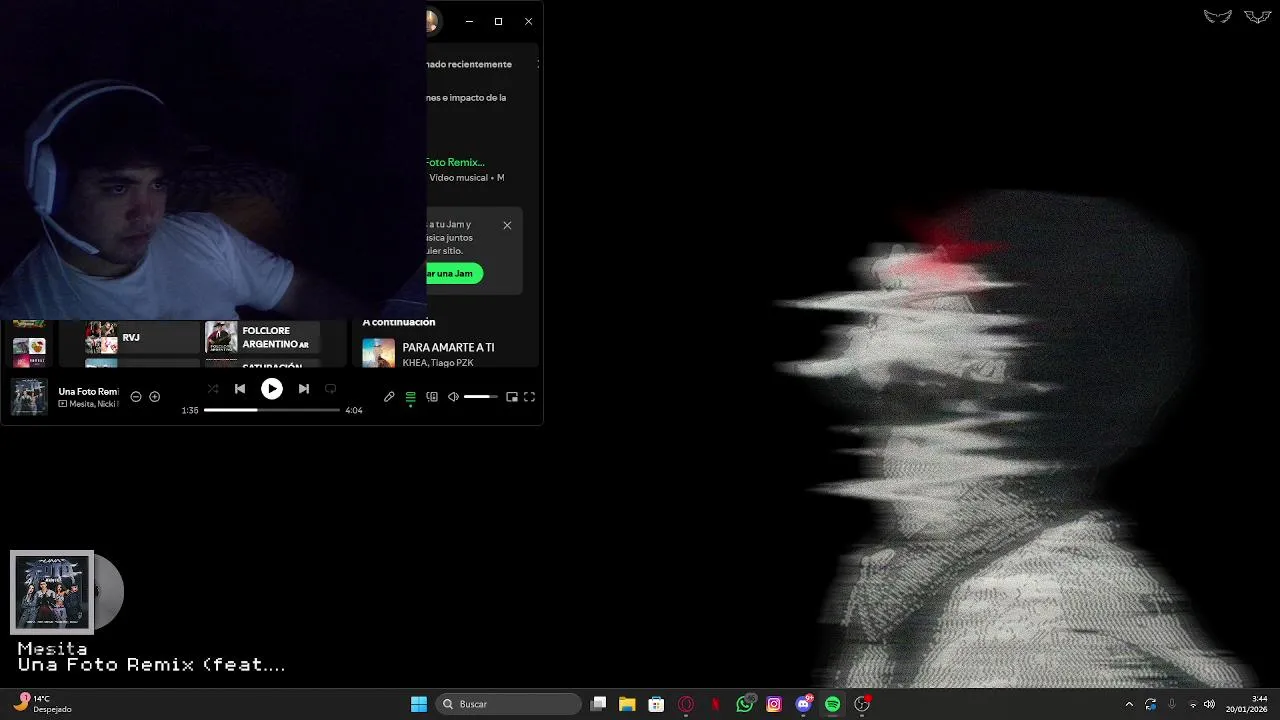Screen dimensions: 1280x720
Task: Show hidden system tray icons
Action: tap(1129, 704)
